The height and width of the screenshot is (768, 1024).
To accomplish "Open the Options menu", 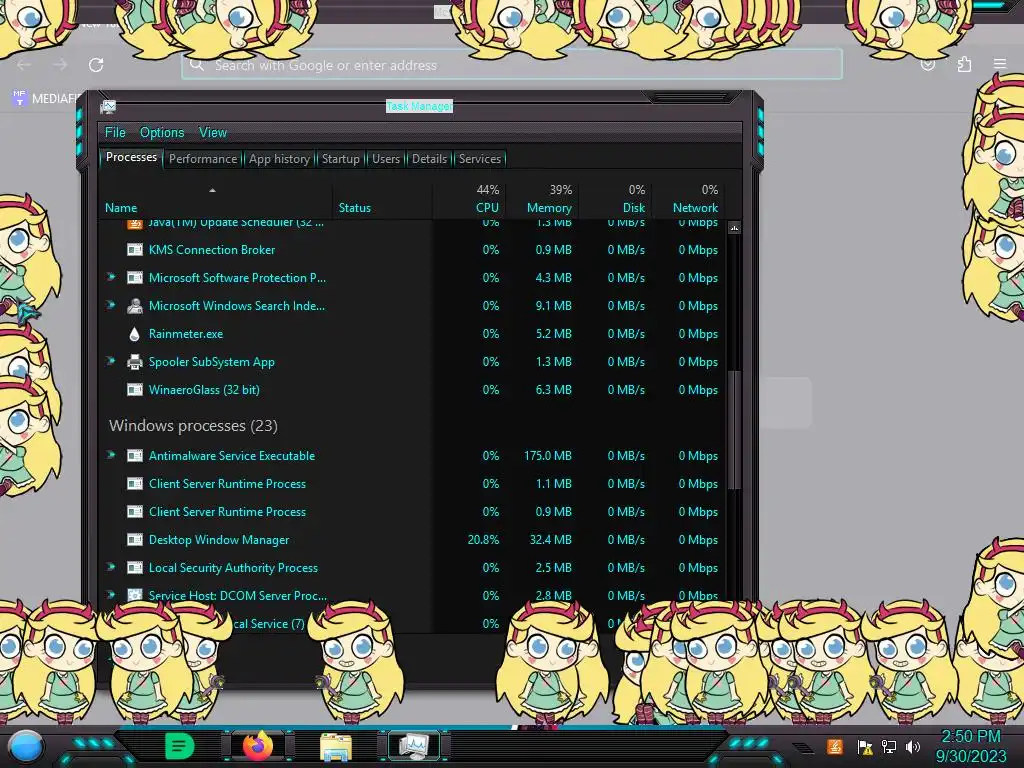I will [x=162, y=133].
